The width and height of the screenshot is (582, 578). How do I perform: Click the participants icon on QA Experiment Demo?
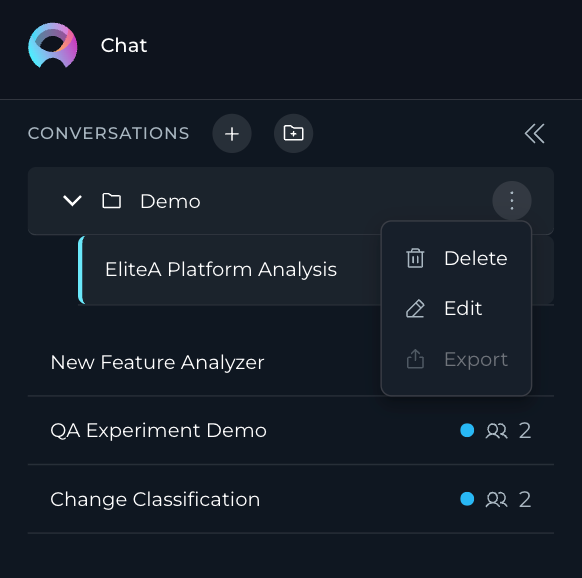[x=496, y=431]
